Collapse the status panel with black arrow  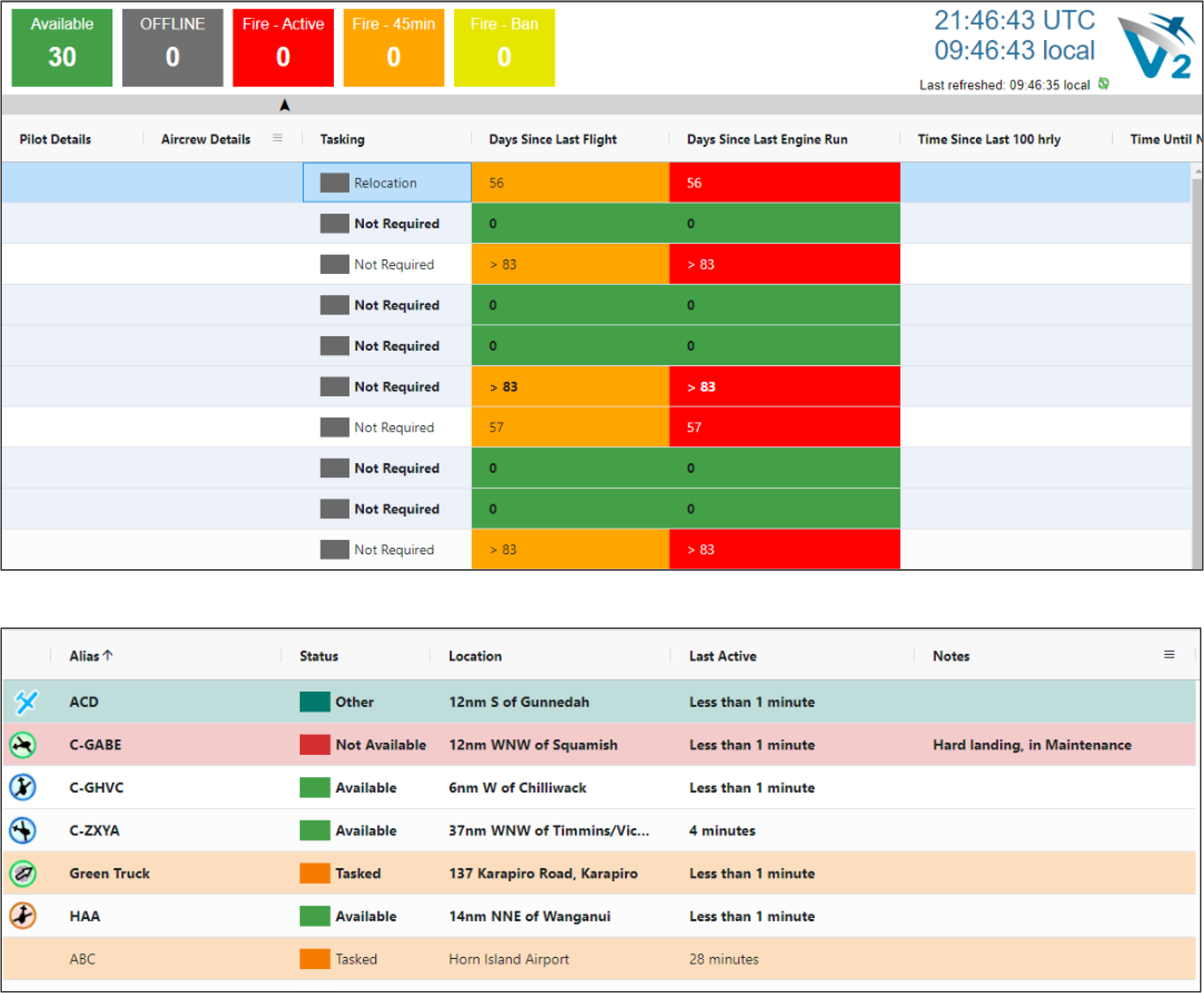285,105
